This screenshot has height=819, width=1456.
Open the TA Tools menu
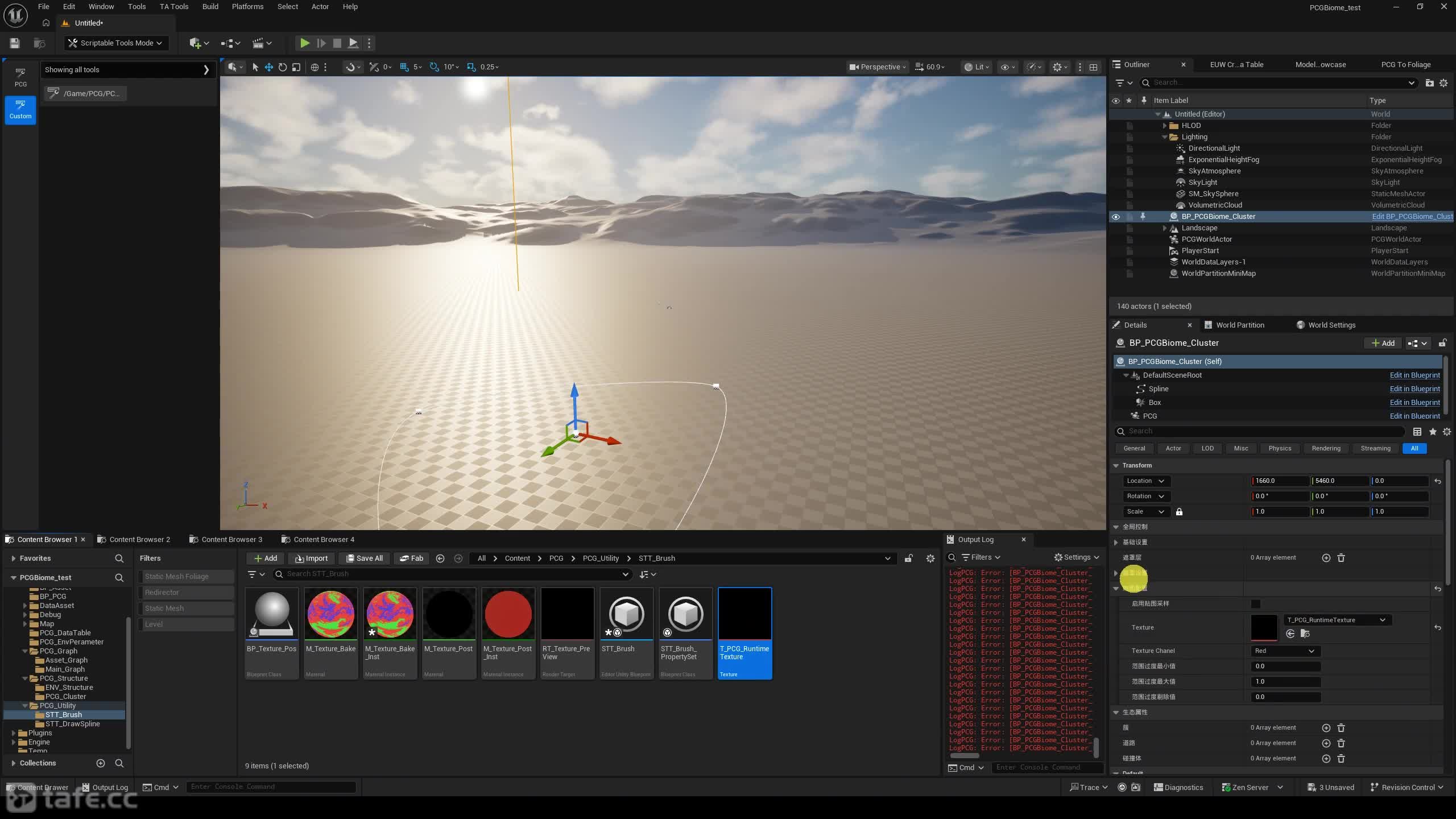coord(174,7)
